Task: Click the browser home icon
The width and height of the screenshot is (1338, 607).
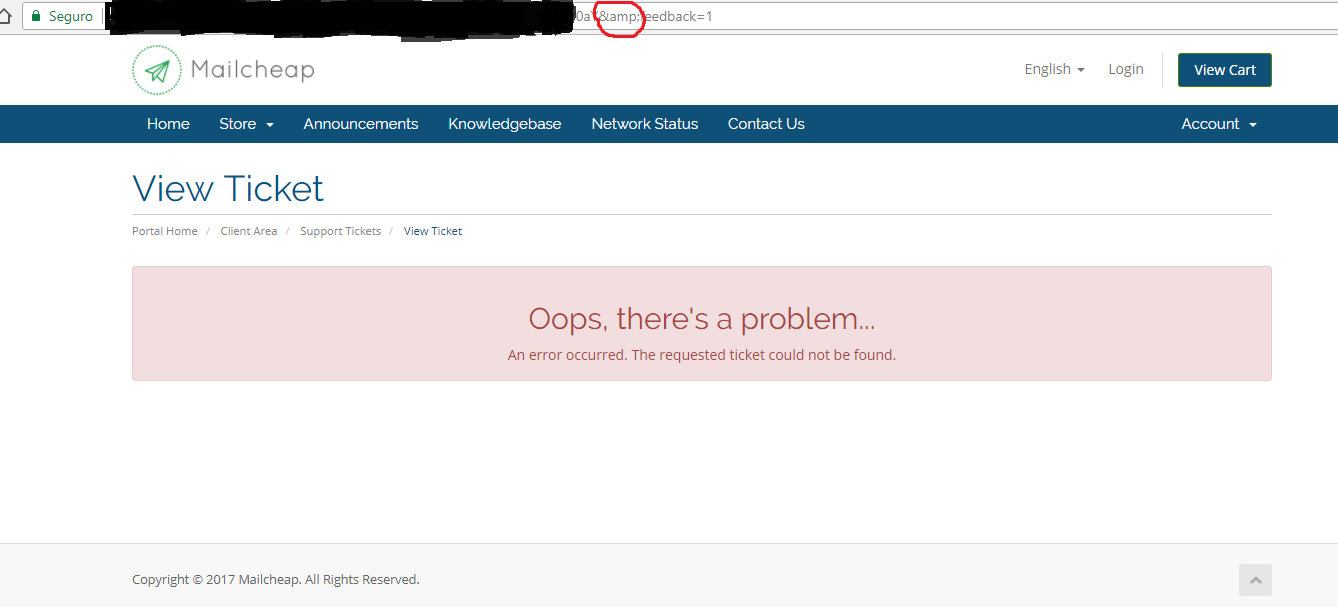Action: (x=6, y=16)
